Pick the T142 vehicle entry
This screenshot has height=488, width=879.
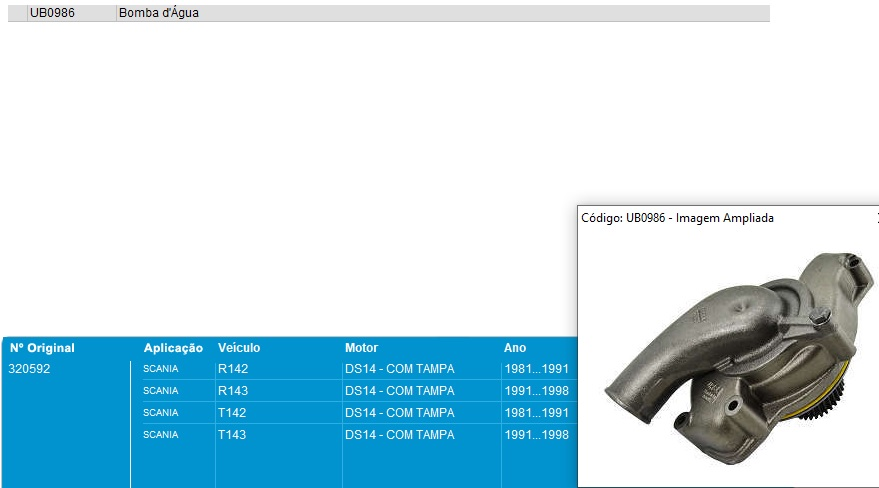click(232, 413)
